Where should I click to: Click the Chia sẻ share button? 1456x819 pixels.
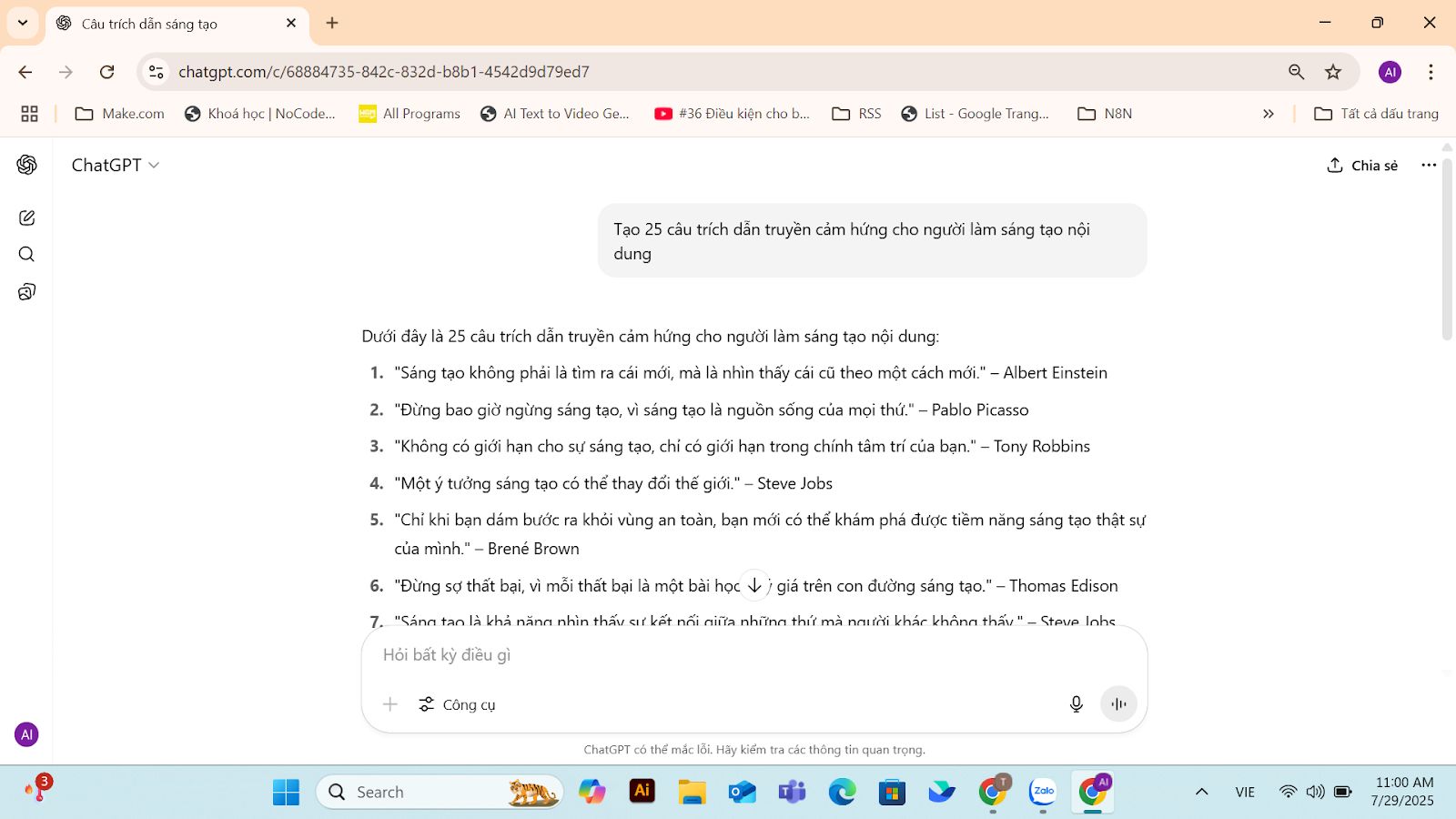pyautogui.click(x=1362, y=165)
